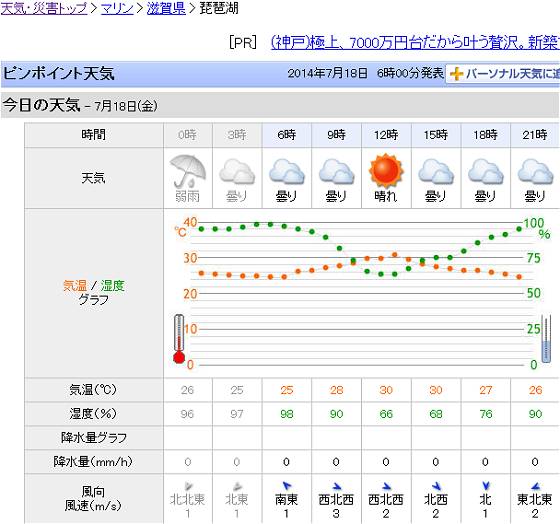Select the 15時 column header

pos(436,135)
